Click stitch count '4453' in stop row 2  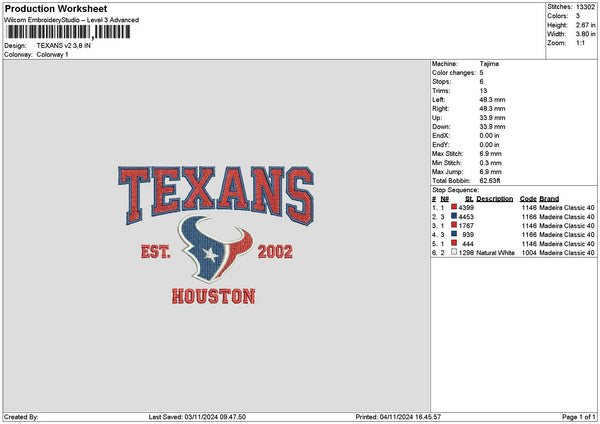(466, 217)
